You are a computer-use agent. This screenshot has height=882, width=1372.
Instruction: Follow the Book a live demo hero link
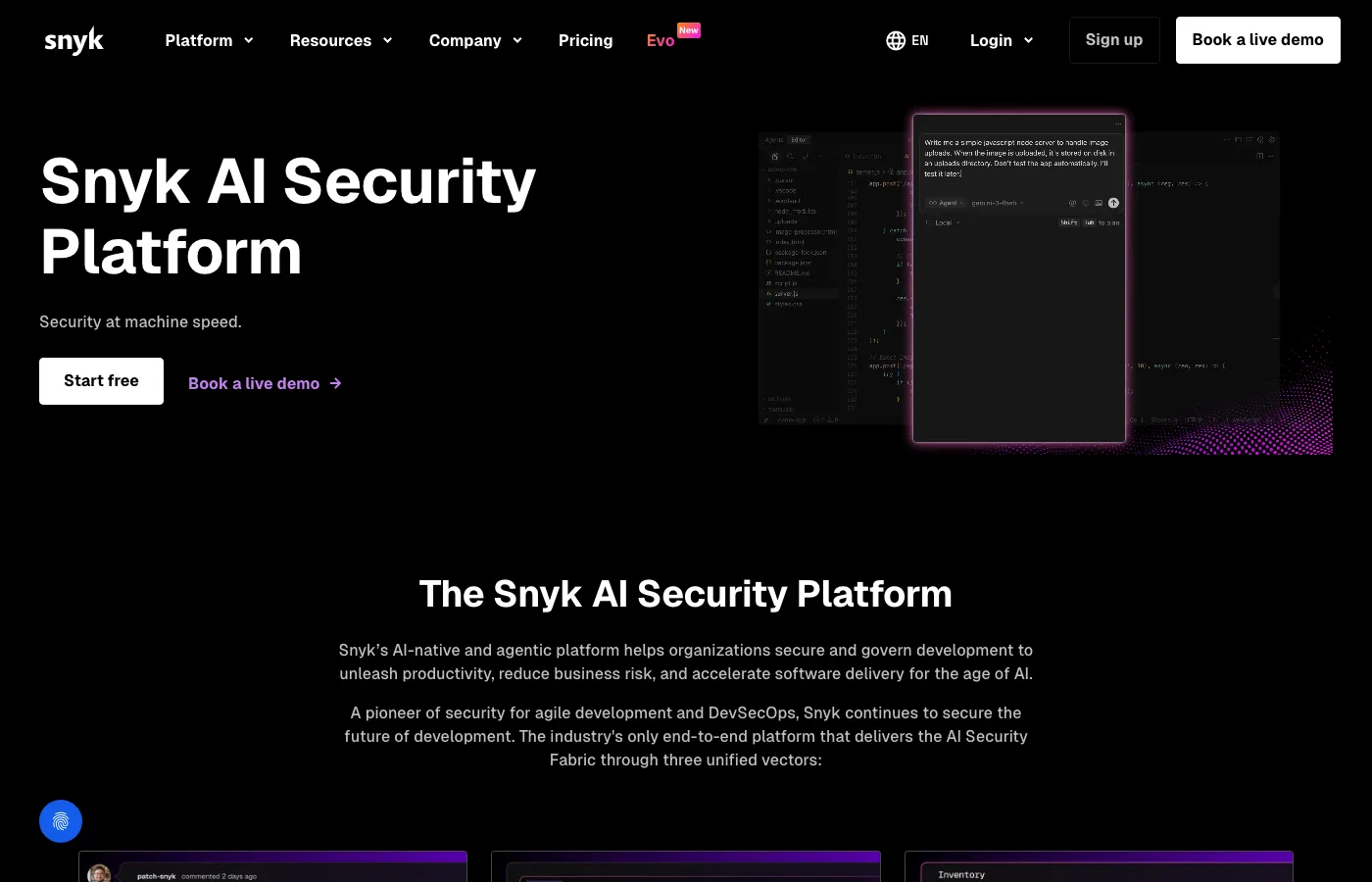pos(254,383)
